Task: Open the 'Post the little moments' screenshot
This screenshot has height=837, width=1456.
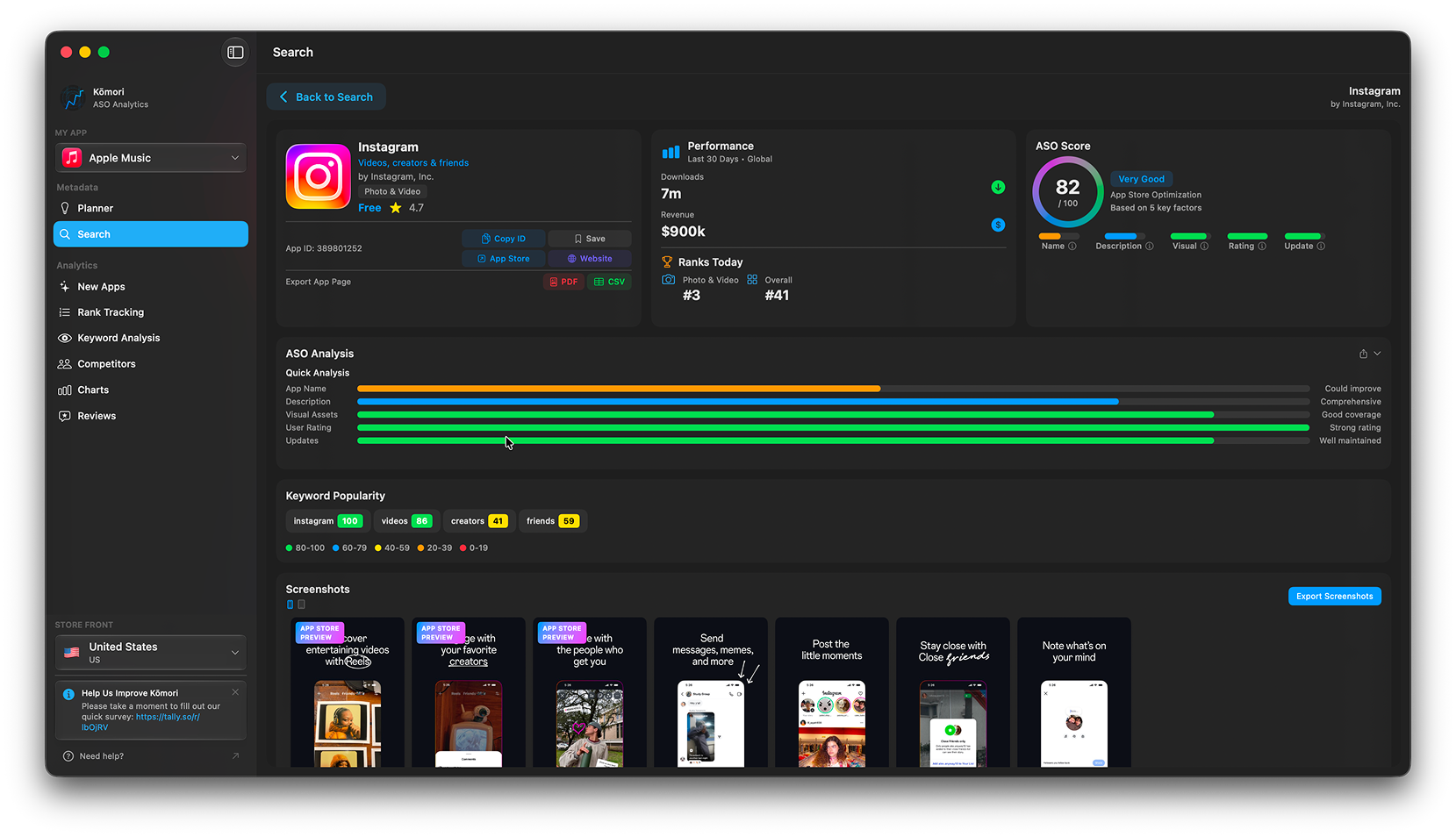Action: pos(832,693)
